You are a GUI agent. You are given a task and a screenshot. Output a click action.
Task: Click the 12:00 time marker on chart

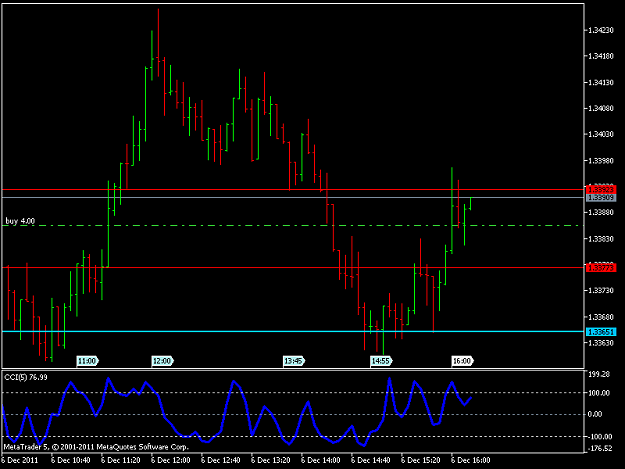[163, 361]
